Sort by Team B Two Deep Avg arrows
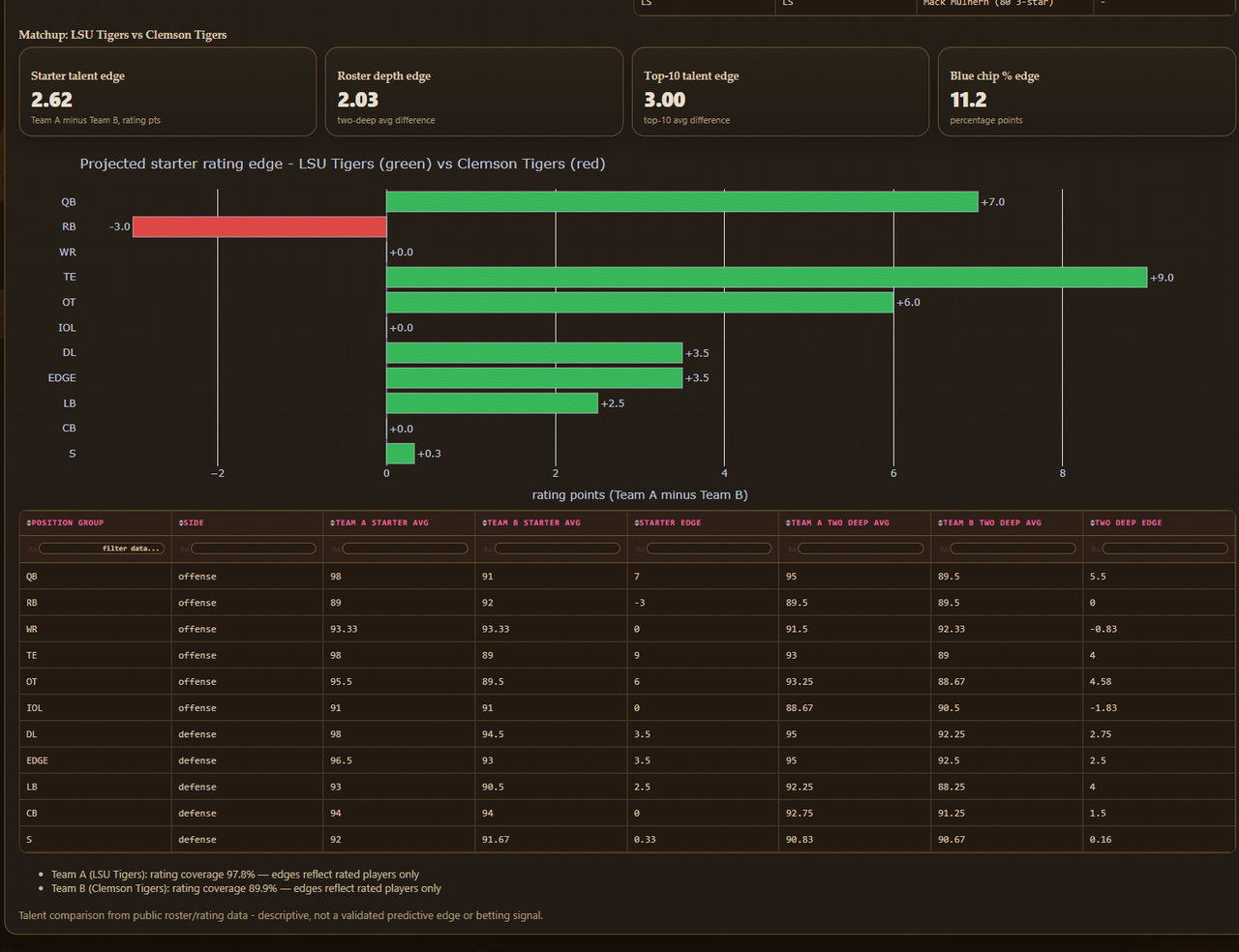Viewport: 1239px width, 952px height. pyautogui.click(x=941, y=522)
